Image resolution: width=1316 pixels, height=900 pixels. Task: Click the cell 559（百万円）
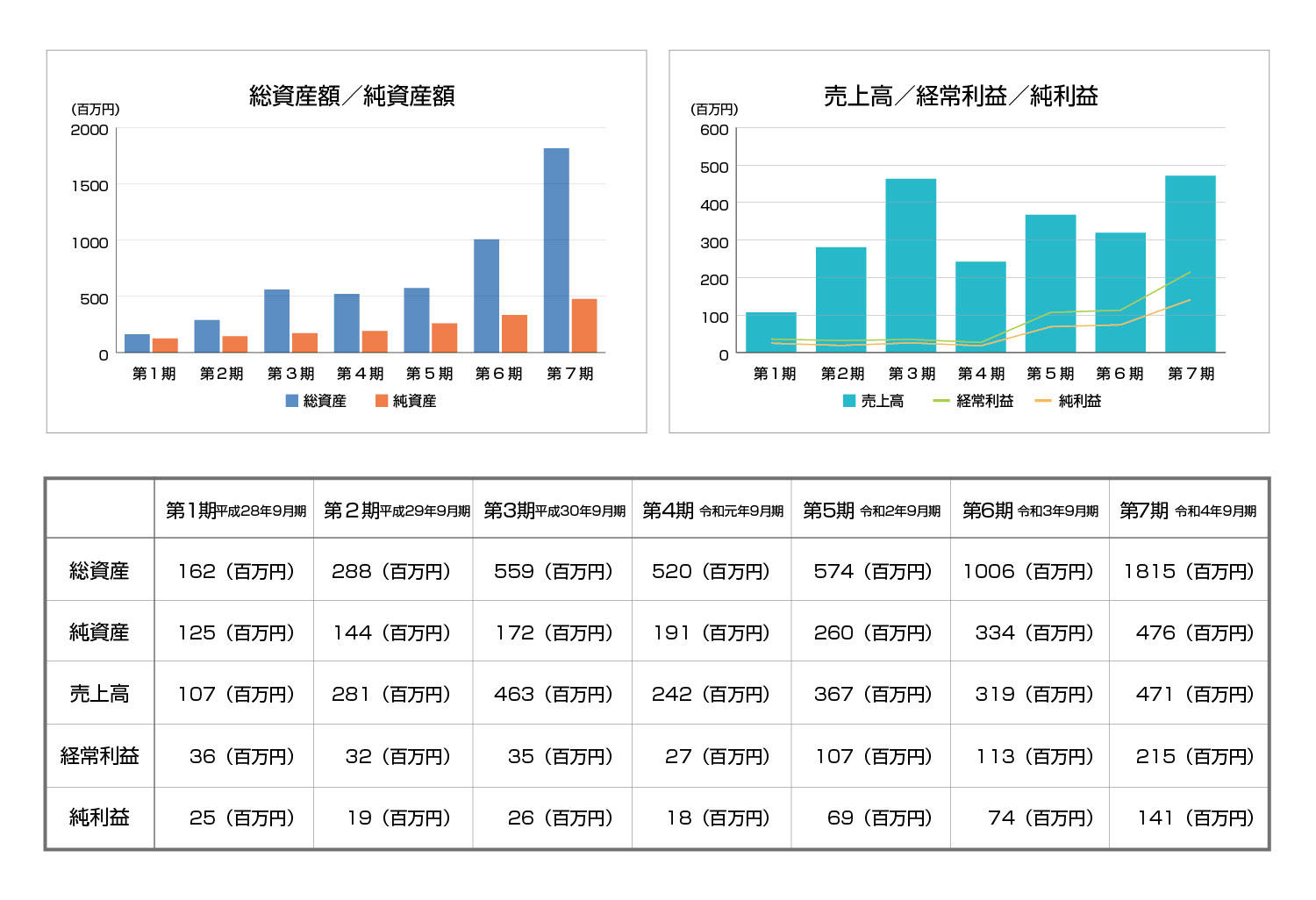554,571
